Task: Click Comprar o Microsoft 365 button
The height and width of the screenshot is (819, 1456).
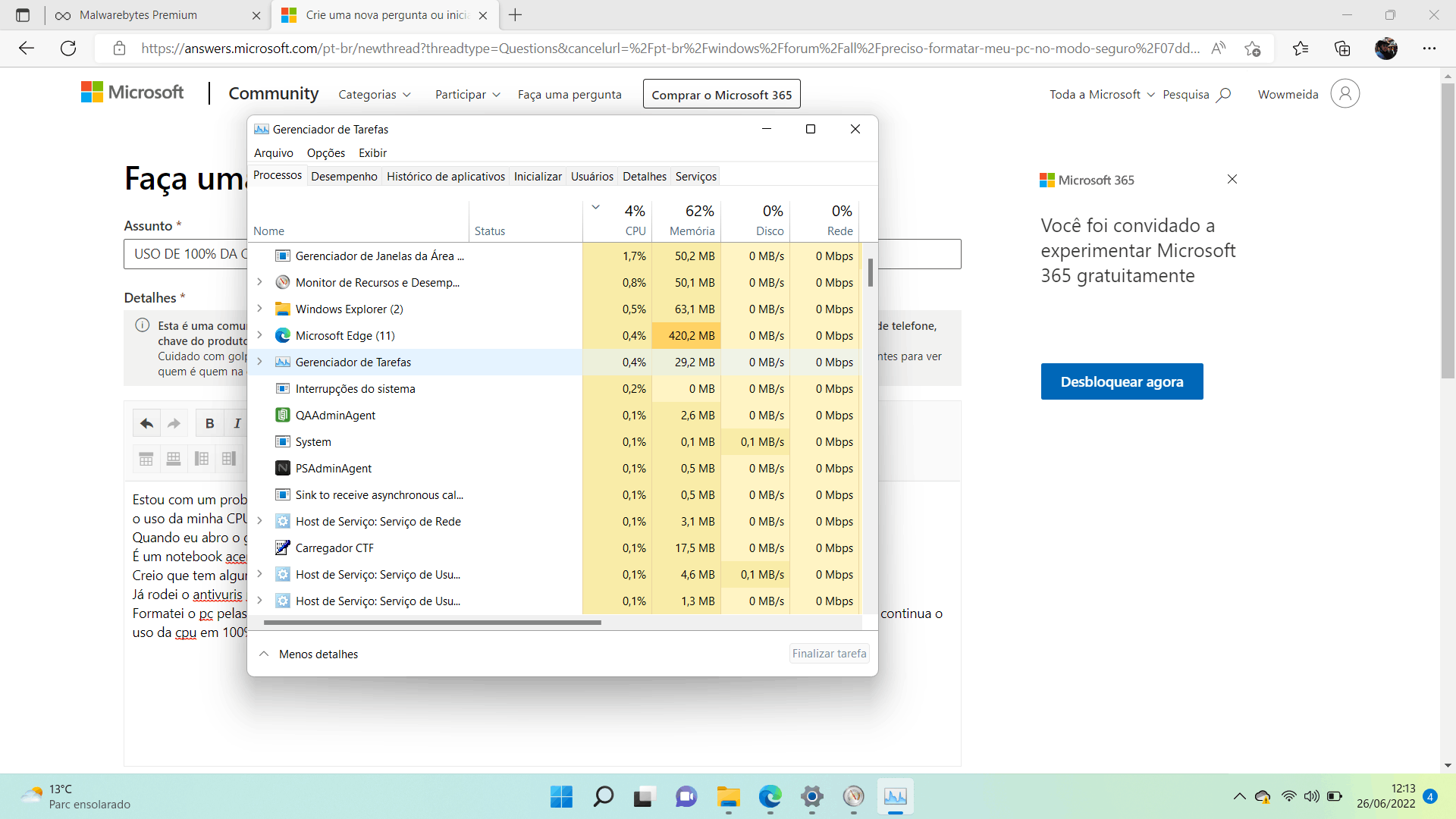Action: point(721,94)
